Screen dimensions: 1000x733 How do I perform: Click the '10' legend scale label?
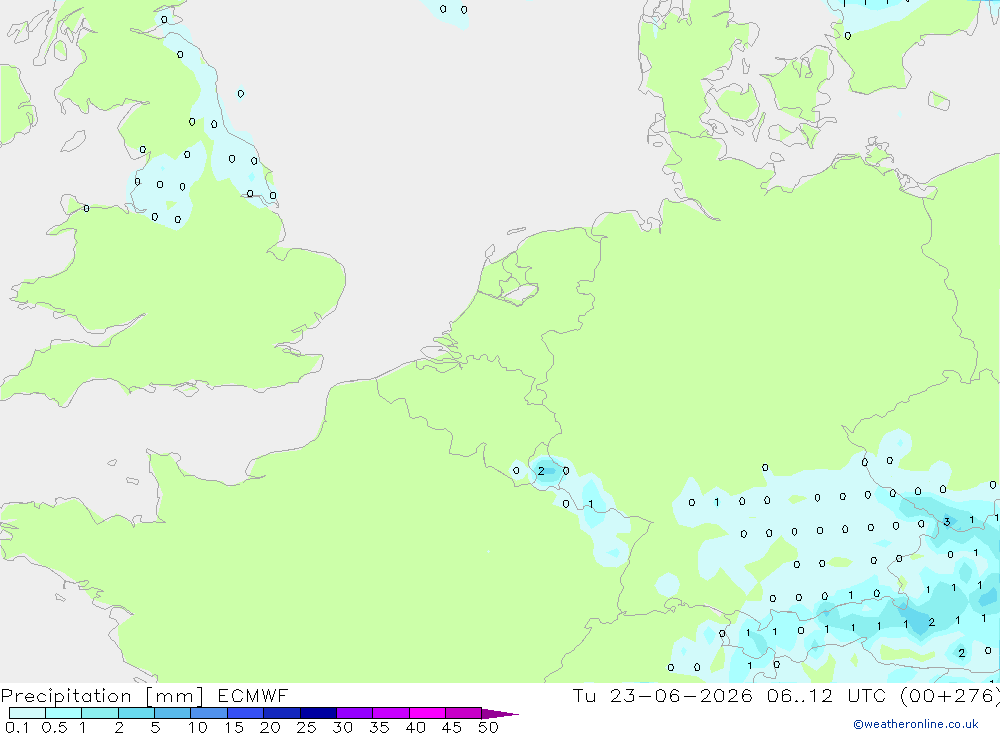point(198,727)
